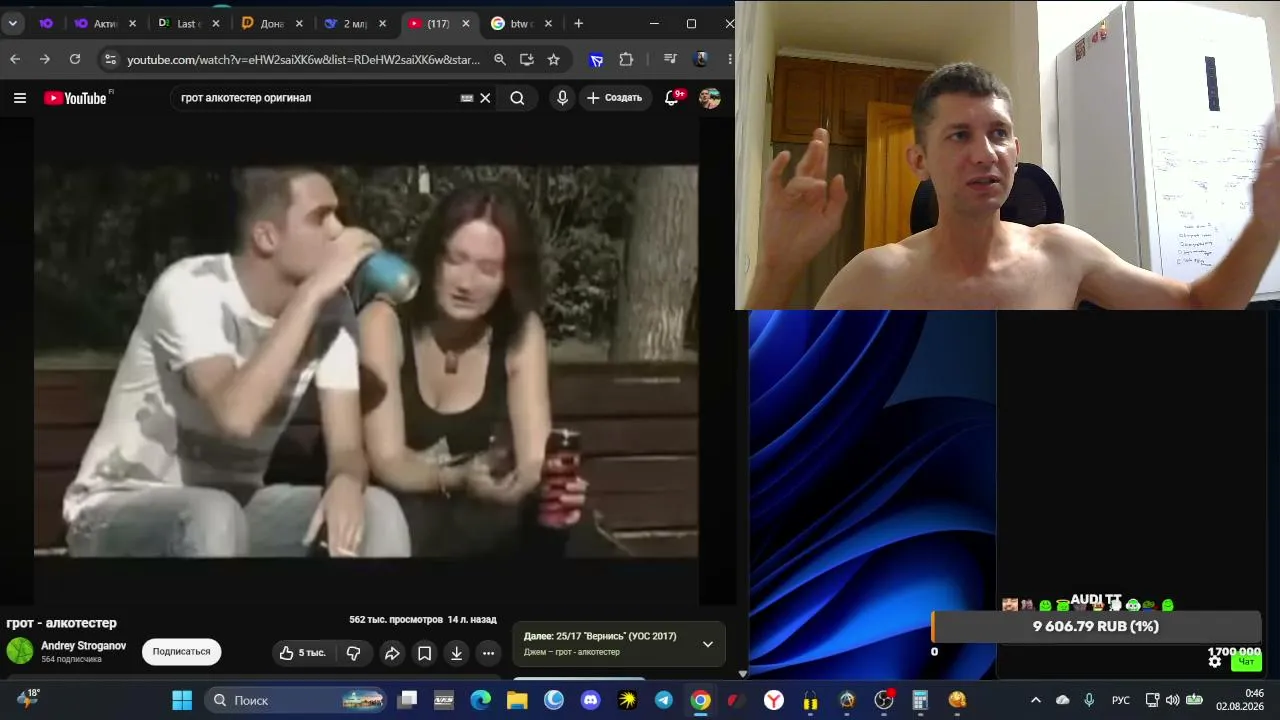
Task: Open Calculator from the taskbar
Action: point(920,700)
